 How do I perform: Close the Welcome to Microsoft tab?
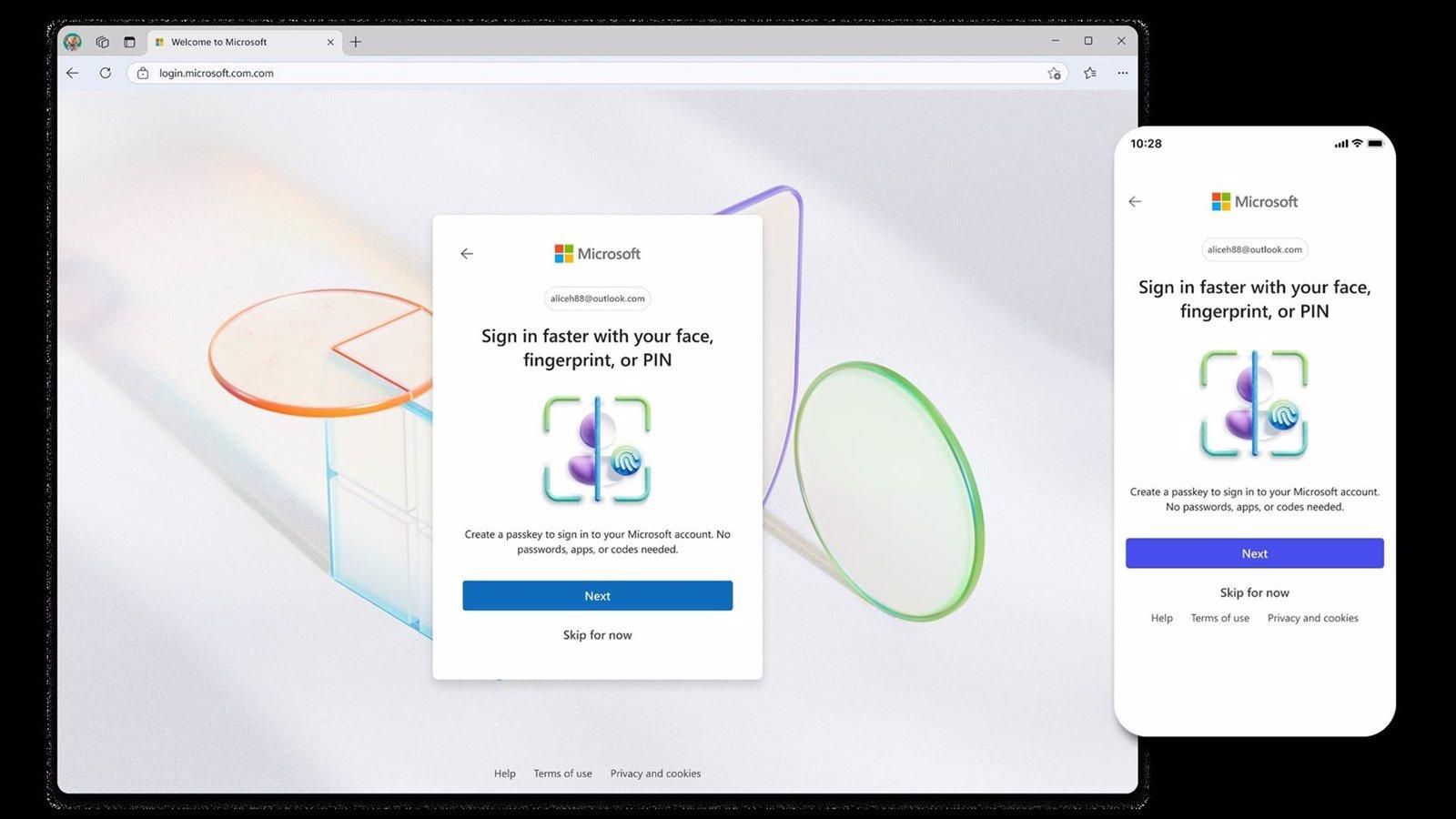click(330, 42)
